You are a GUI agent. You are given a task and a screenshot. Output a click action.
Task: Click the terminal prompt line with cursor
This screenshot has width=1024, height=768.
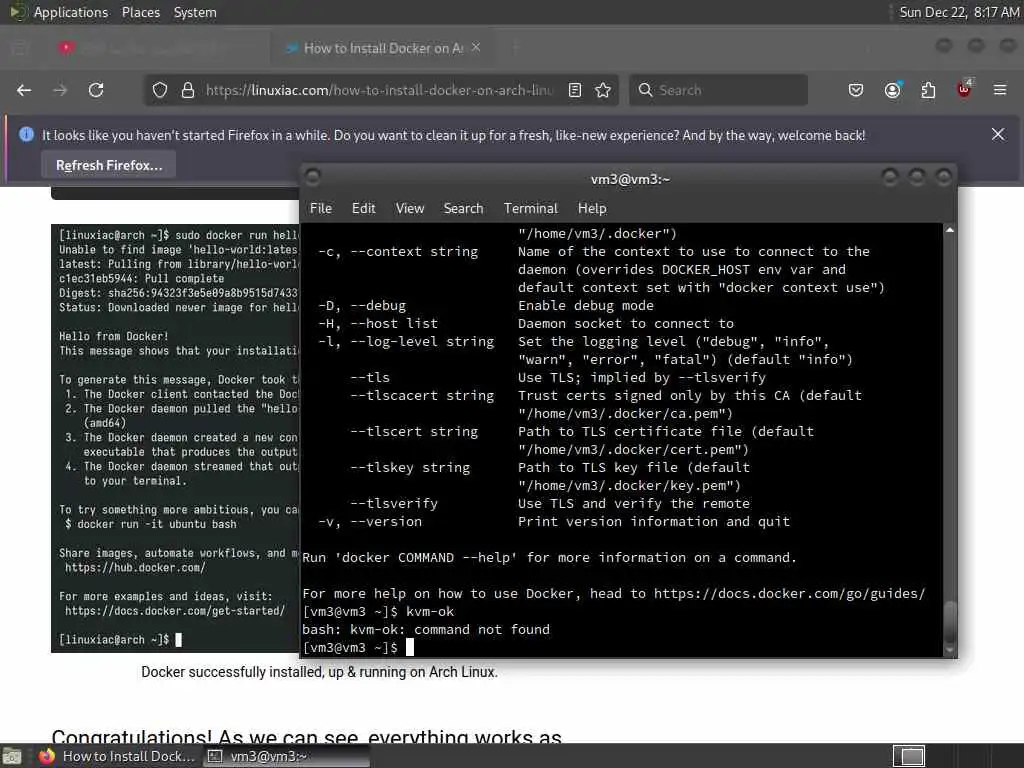click(358, 647)
